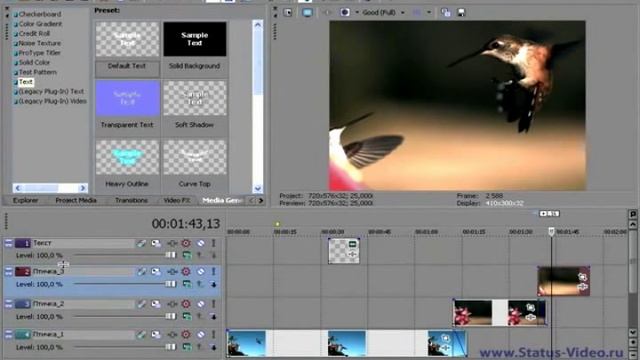Open automation settings gear on Птичка_2 track
640x360 pixels.
(186, 304)
